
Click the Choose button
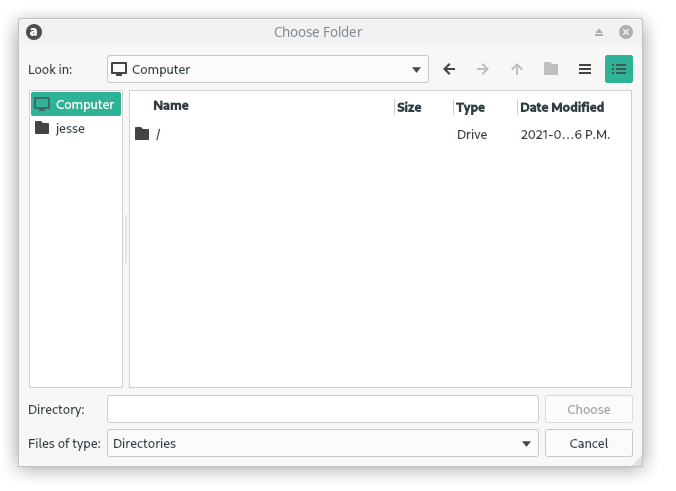pos(588,409)
